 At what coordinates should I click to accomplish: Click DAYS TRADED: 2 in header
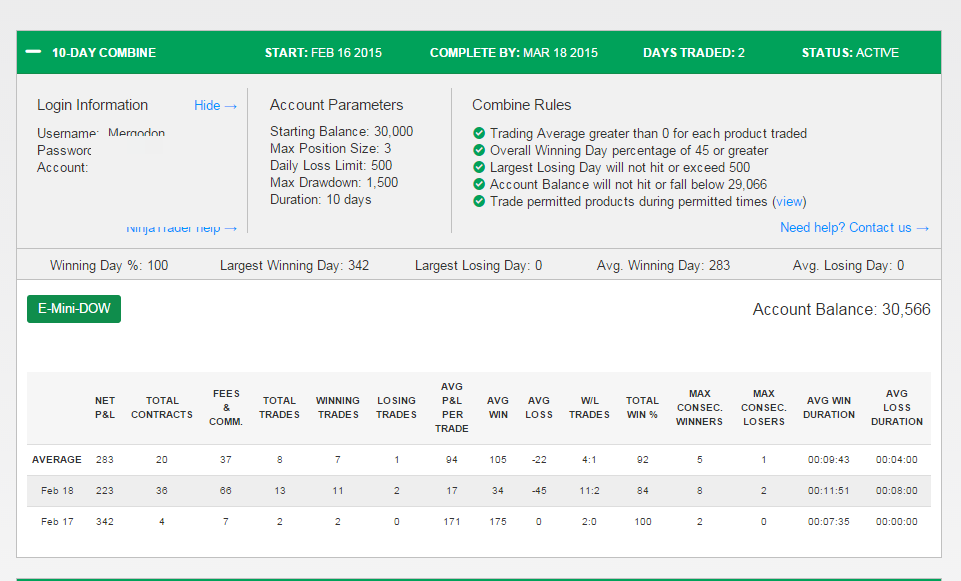click(x=694, y=53)
